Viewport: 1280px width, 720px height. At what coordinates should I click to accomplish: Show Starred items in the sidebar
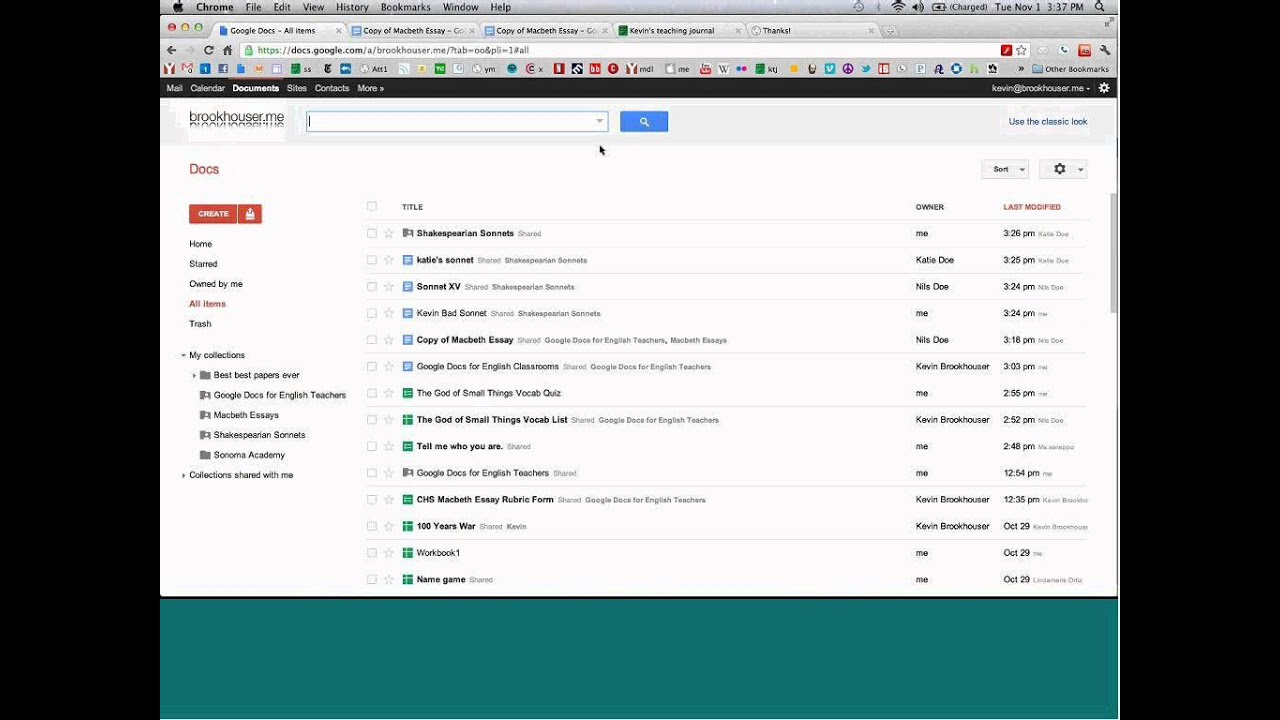point(203,264)
